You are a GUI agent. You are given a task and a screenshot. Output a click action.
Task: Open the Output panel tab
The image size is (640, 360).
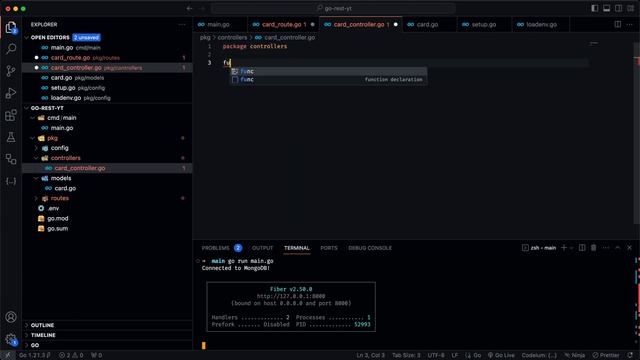[262, 248]
